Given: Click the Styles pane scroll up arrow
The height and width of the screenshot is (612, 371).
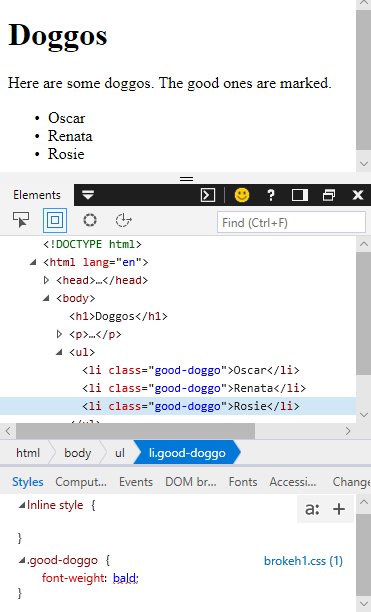Looking at the screenshot, I should click(x=364, y=502).
